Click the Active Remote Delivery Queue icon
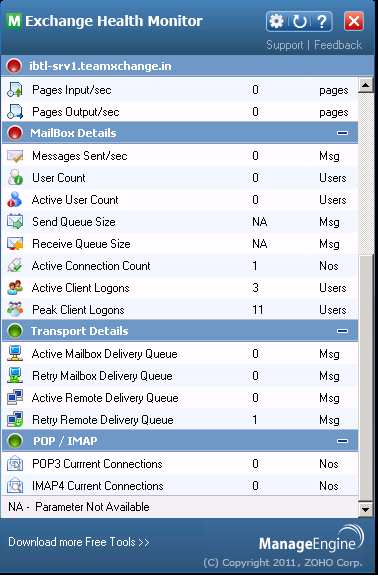378x576 pixels. [15, 397]
